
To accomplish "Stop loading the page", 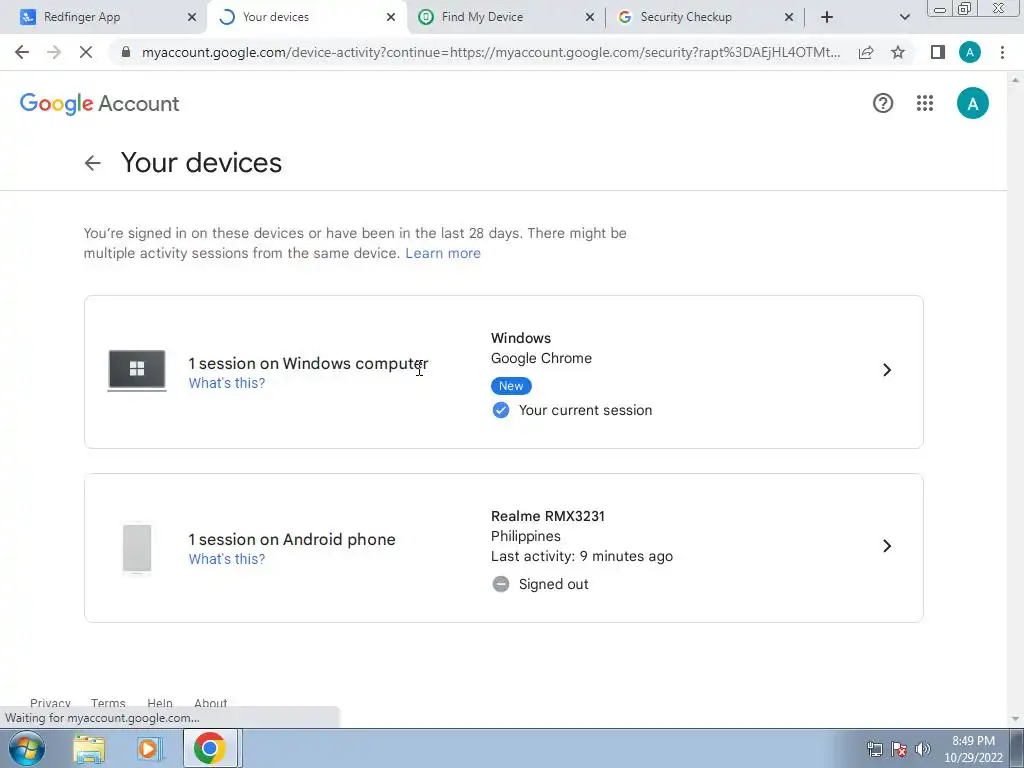I will coord(86,52).
